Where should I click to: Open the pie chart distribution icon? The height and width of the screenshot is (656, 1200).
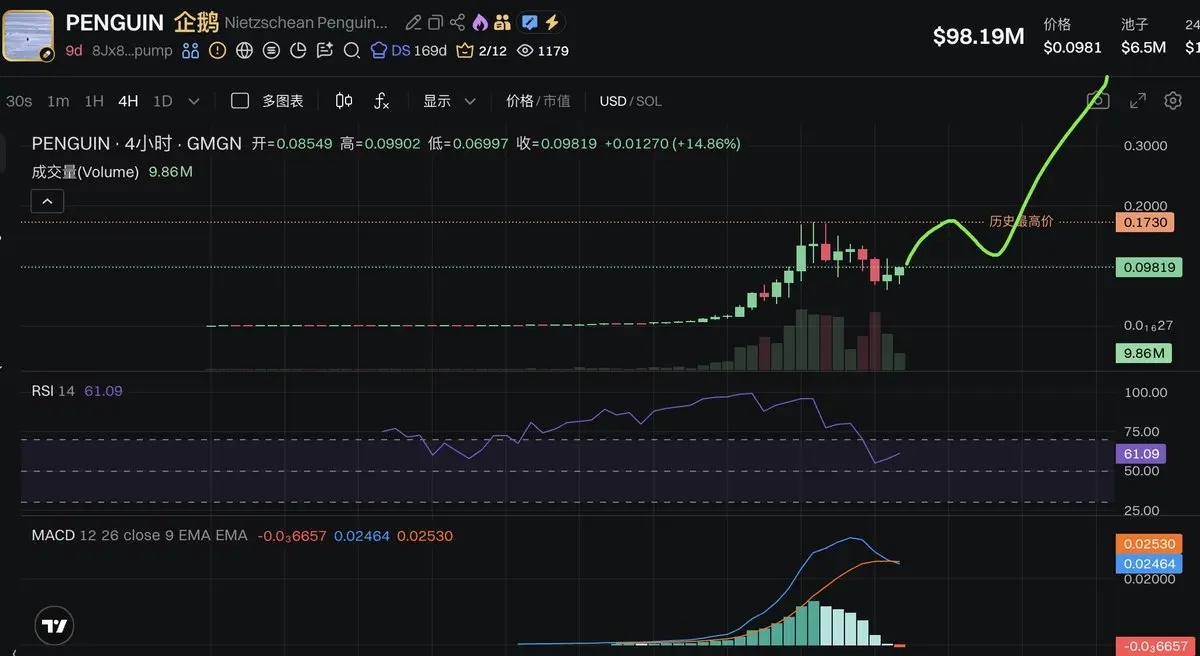click(298, 50)
